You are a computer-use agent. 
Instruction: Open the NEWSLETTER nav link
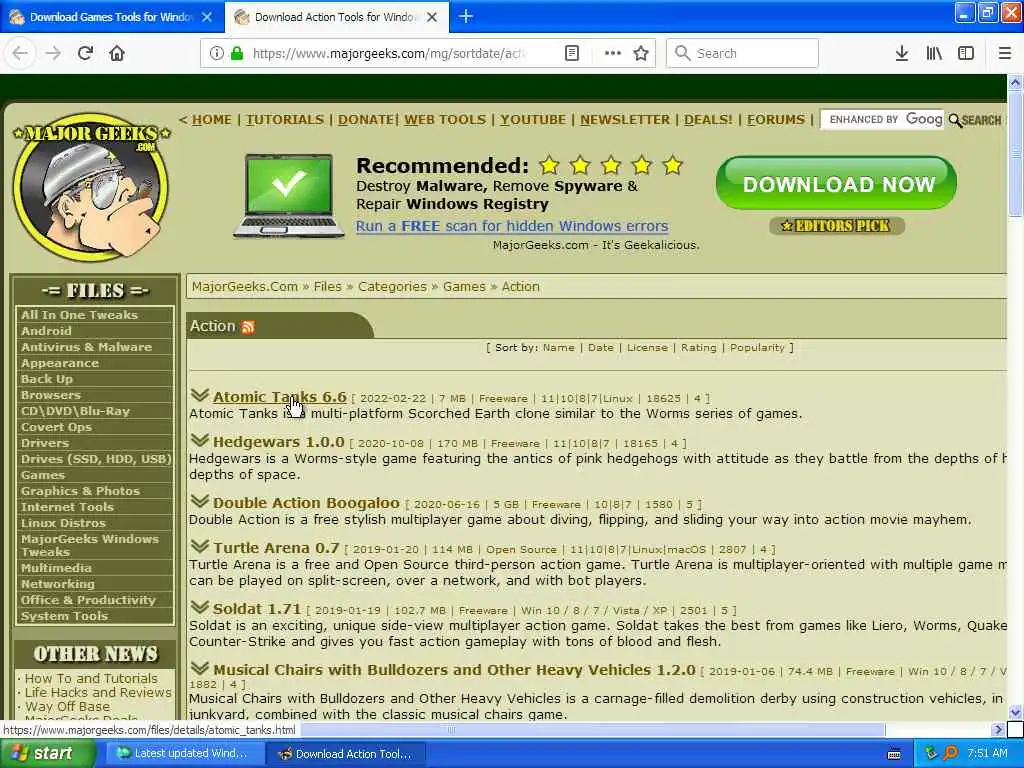(x=625, y=120)
